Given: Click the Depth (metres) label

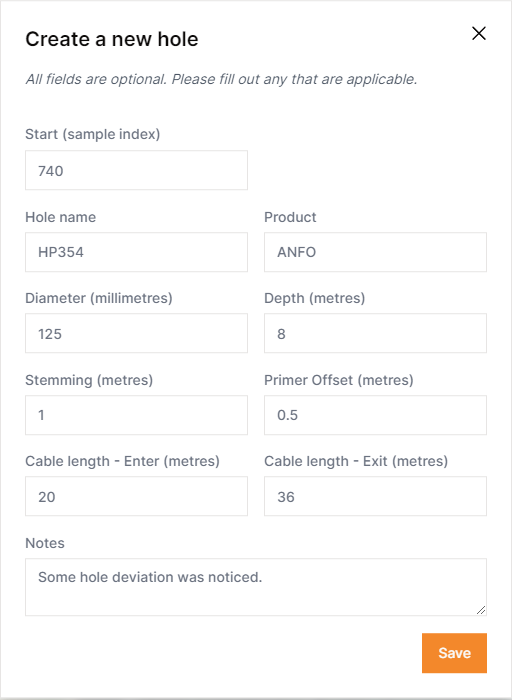Looking at the screenshot, I should click(x=315, y=298).
